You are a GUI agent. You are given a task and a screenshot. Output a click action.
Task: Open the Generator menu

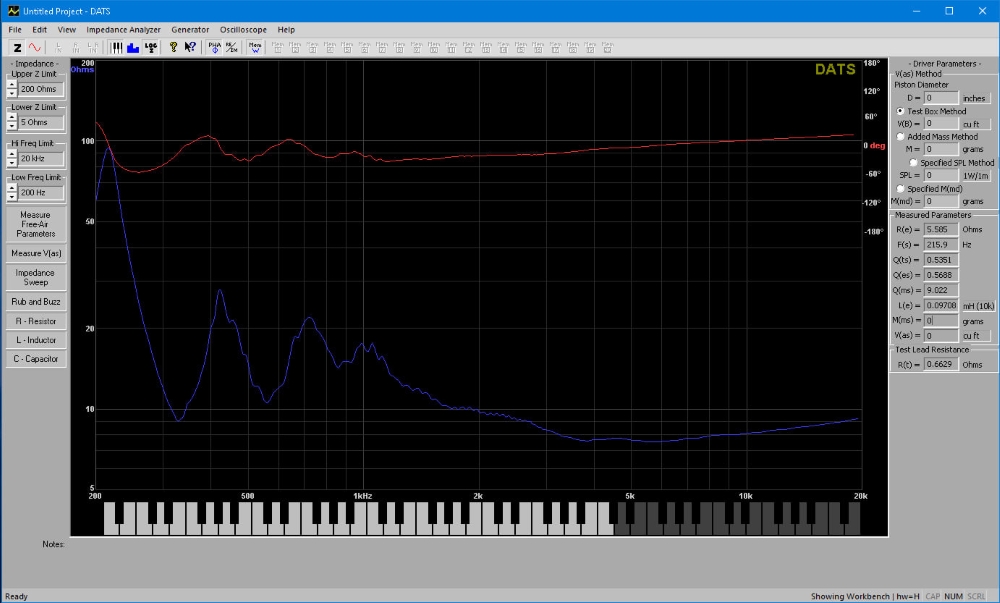point(190,29)
